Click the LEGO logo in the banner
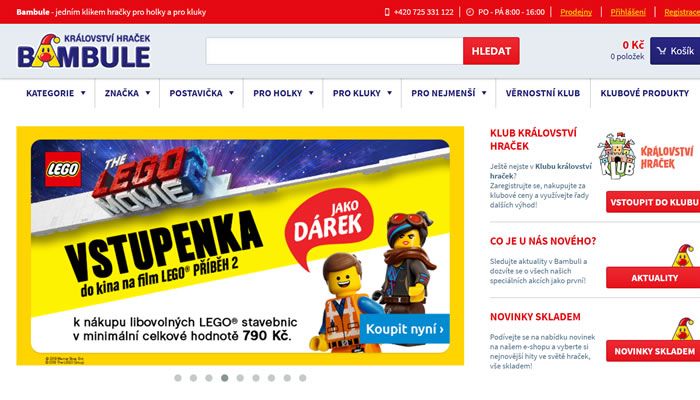 click(63, 169)
